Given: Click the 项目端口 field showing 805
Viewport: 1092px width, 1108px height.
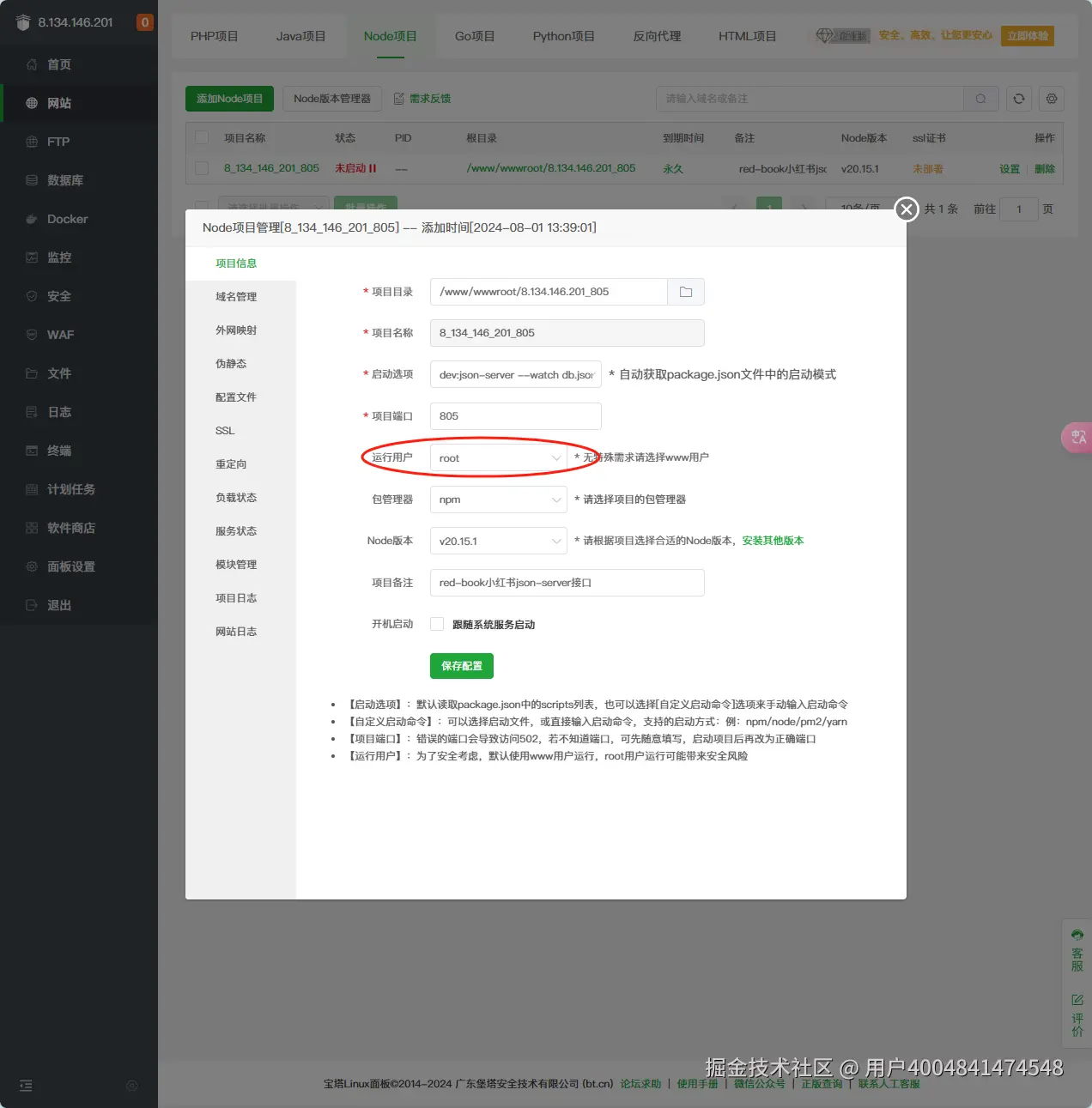Looking at the screenshot, I should point(516,416).
